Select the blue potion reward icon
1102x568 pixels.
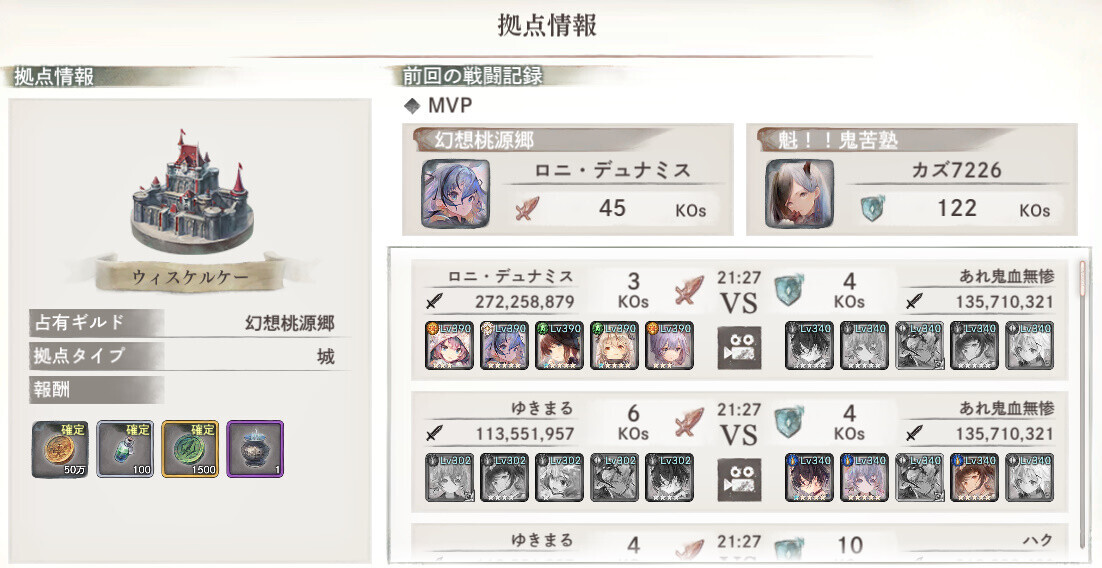point(125,448)
